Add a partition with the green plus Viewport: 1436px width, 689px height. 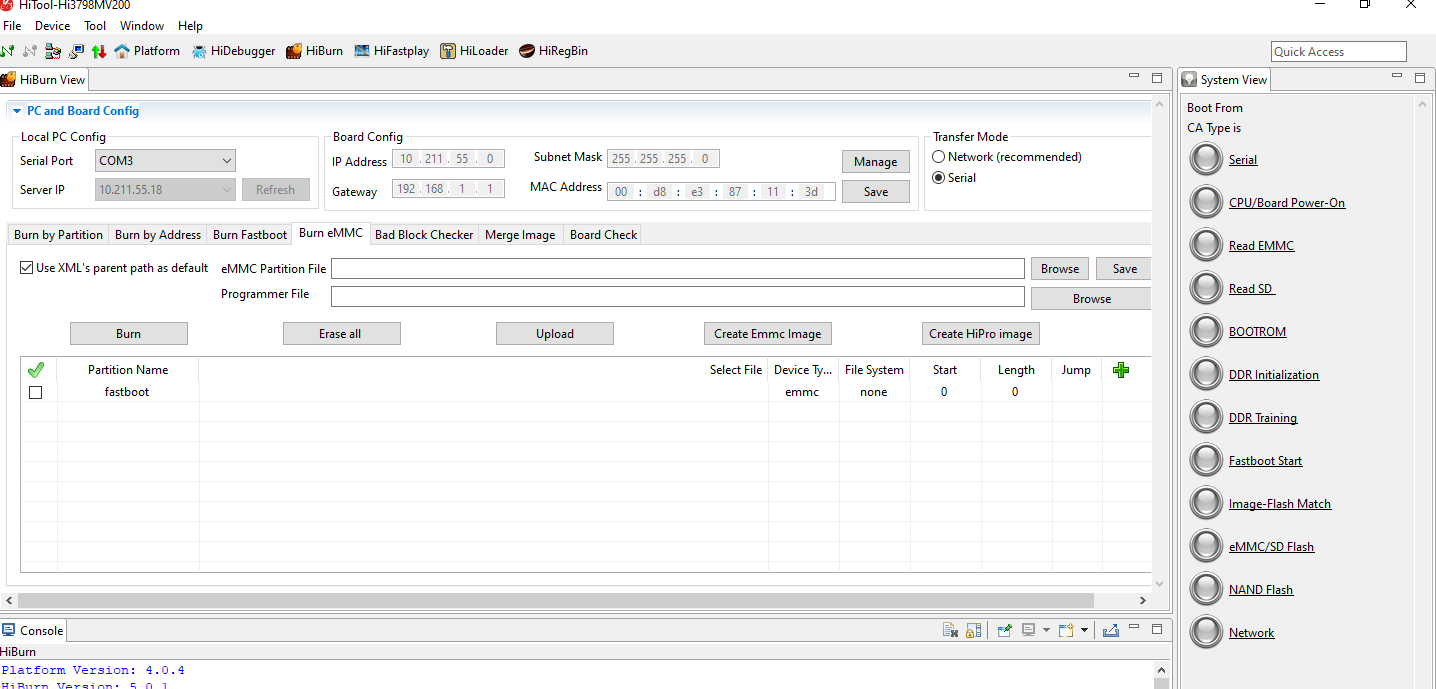click(x=1121, y=370)
